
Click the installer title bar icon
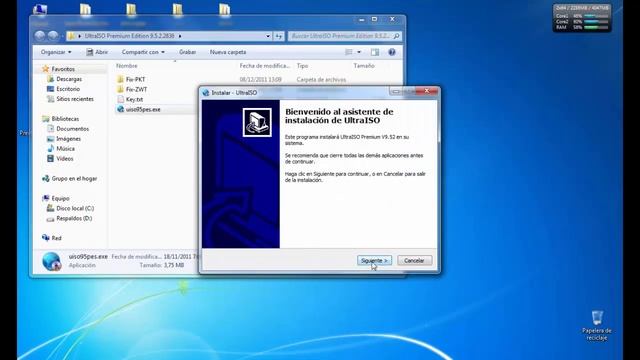click(206, 93)
